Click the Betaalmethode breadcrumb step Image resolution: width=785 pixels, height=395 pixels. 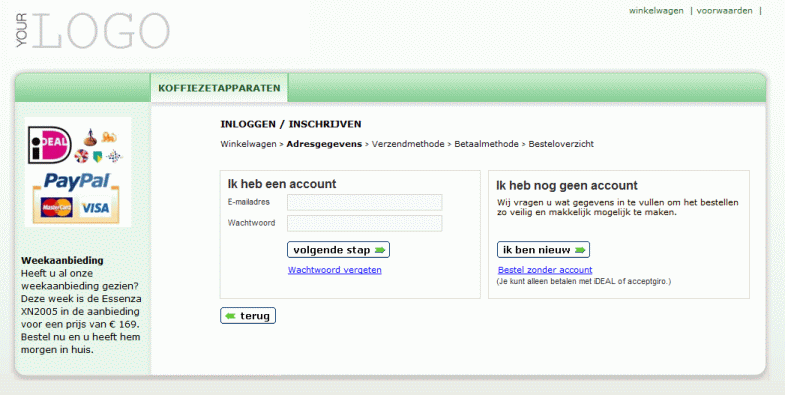(486, 144)
